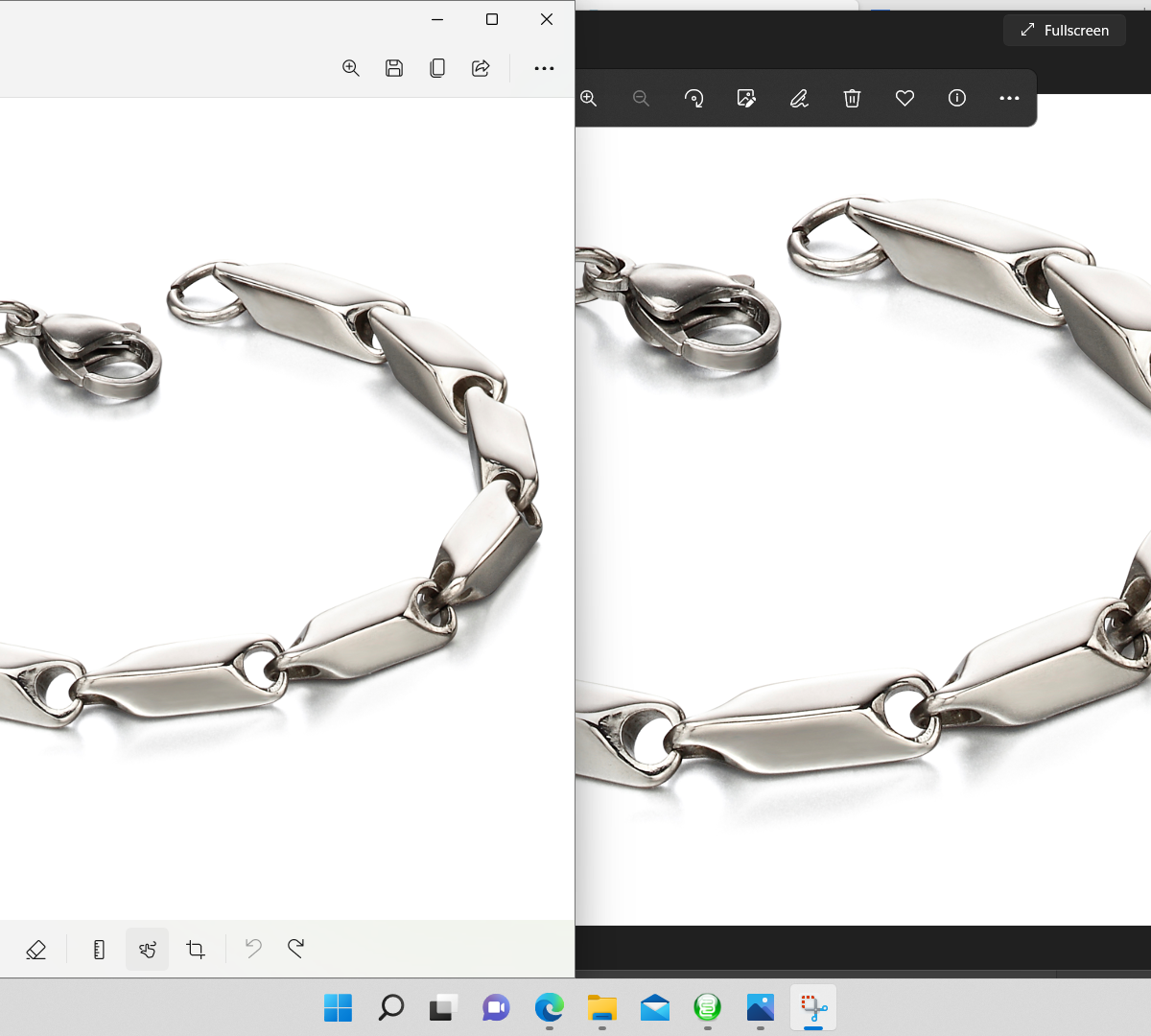Open Edit image in Photos
This screenshot has height=1036, width=1151.
point(746,98)
